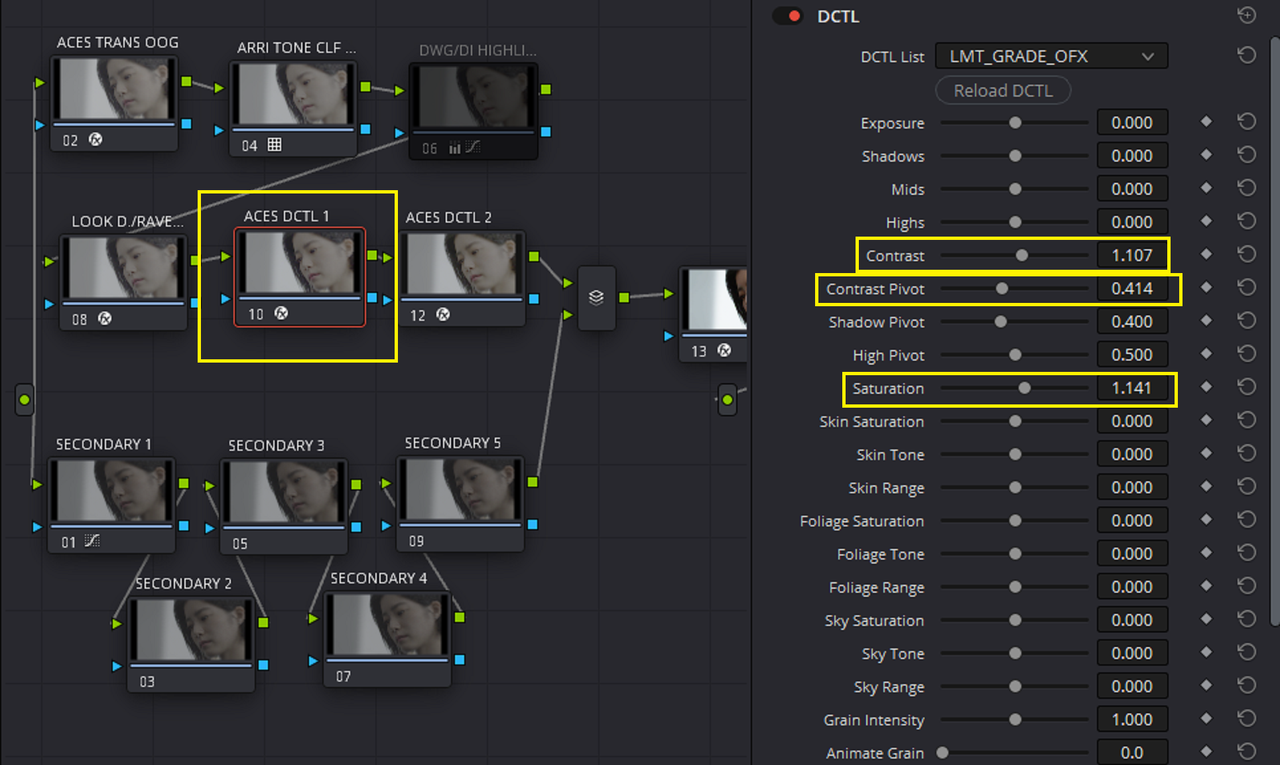Screen dimensions: 1280x765
Task: Click the Saturation slider handle
Action: (x=1024, y=388)
